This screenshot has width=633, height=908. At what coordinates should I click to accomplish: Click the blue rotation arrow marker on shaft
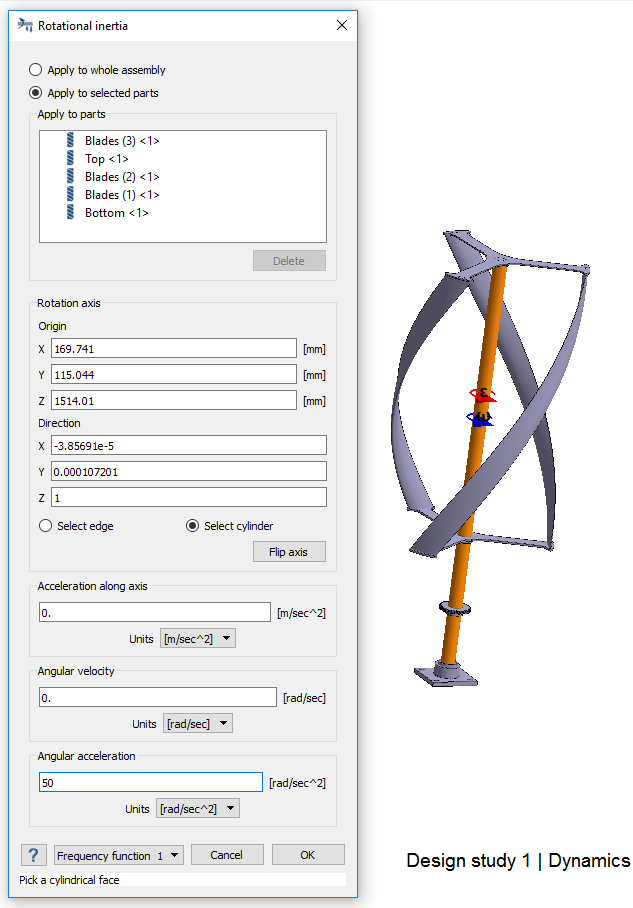[481, 418]
